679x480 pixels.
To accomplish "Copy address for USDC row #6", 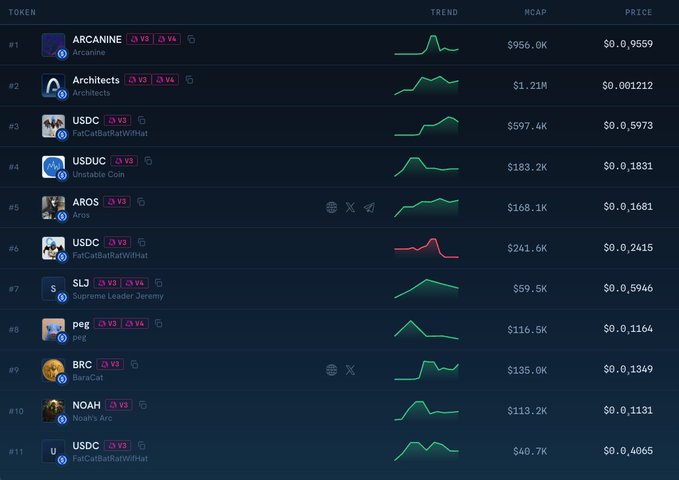I will click(142, 242).
